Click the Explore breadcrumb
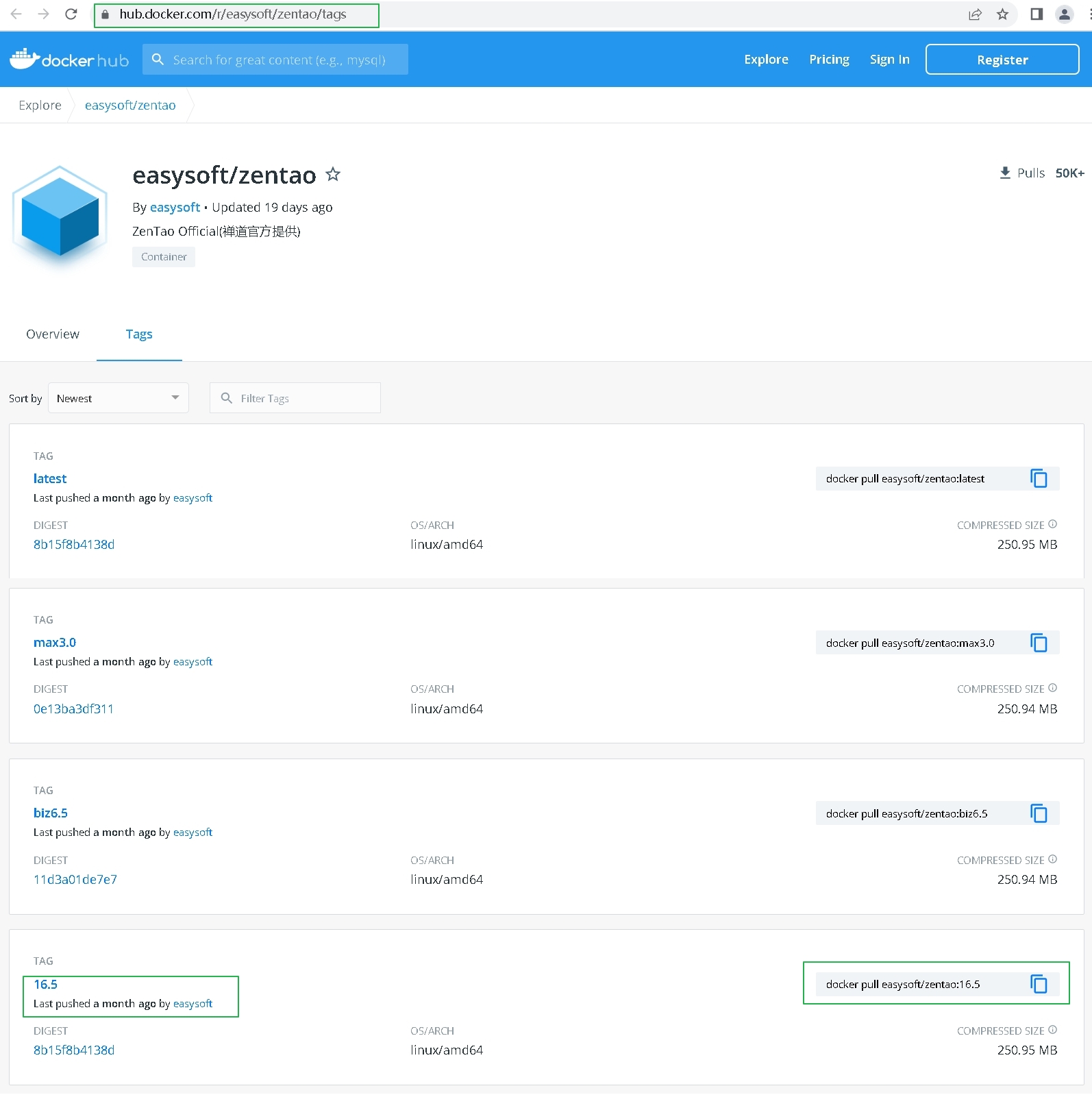Image resolution: width=1092 pixels, height=1097 pixels. pyautogui.click(x=40, y=105)
